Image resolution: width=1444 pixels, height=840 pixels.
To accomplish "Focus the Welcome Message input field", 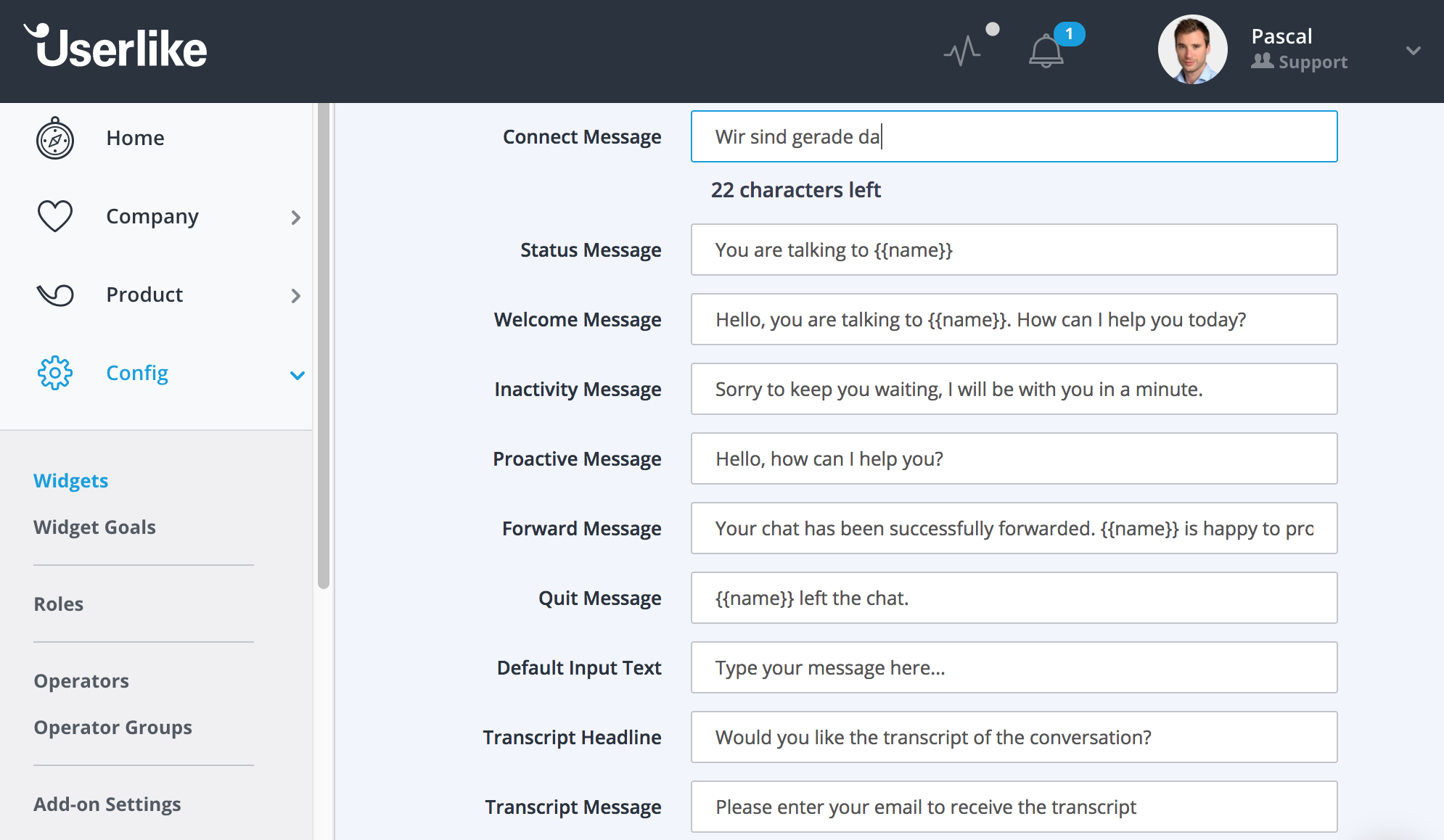I will tap(1014, 319).
